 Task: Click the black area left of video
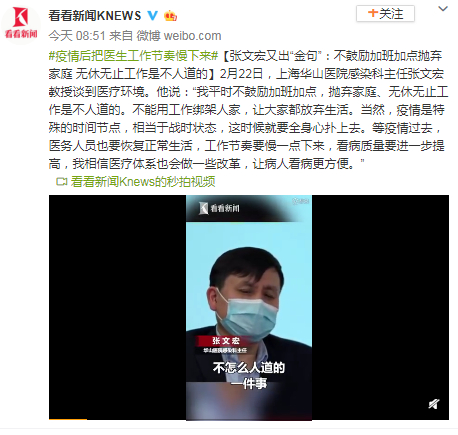pyautogui.click(x=117, y=307)
